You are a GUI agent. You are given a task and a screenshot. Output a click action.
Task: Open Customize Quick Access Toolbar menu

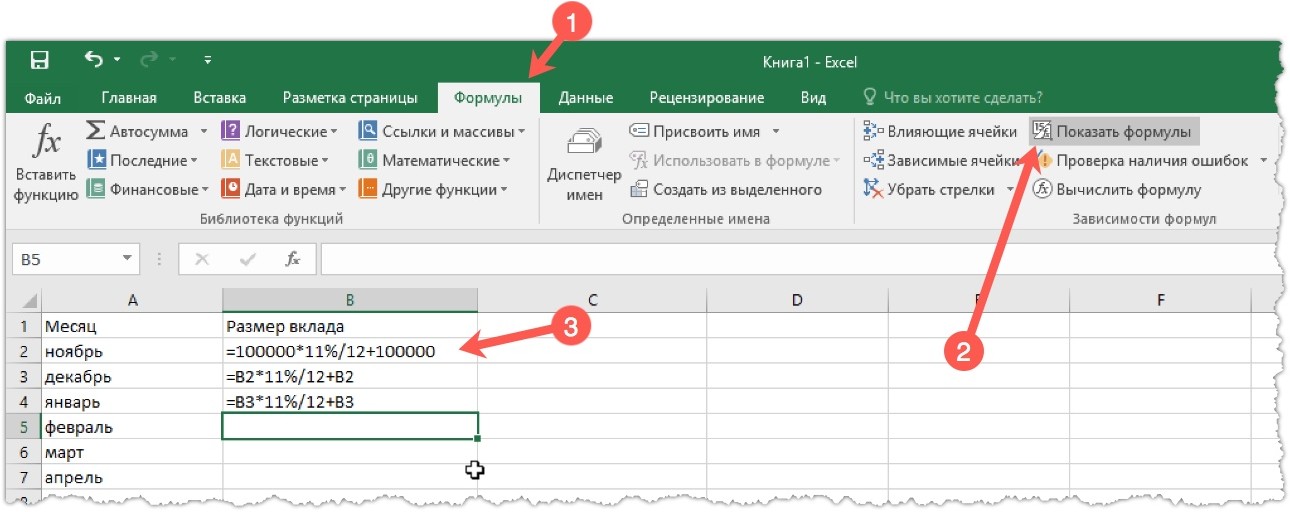[207, 61]
